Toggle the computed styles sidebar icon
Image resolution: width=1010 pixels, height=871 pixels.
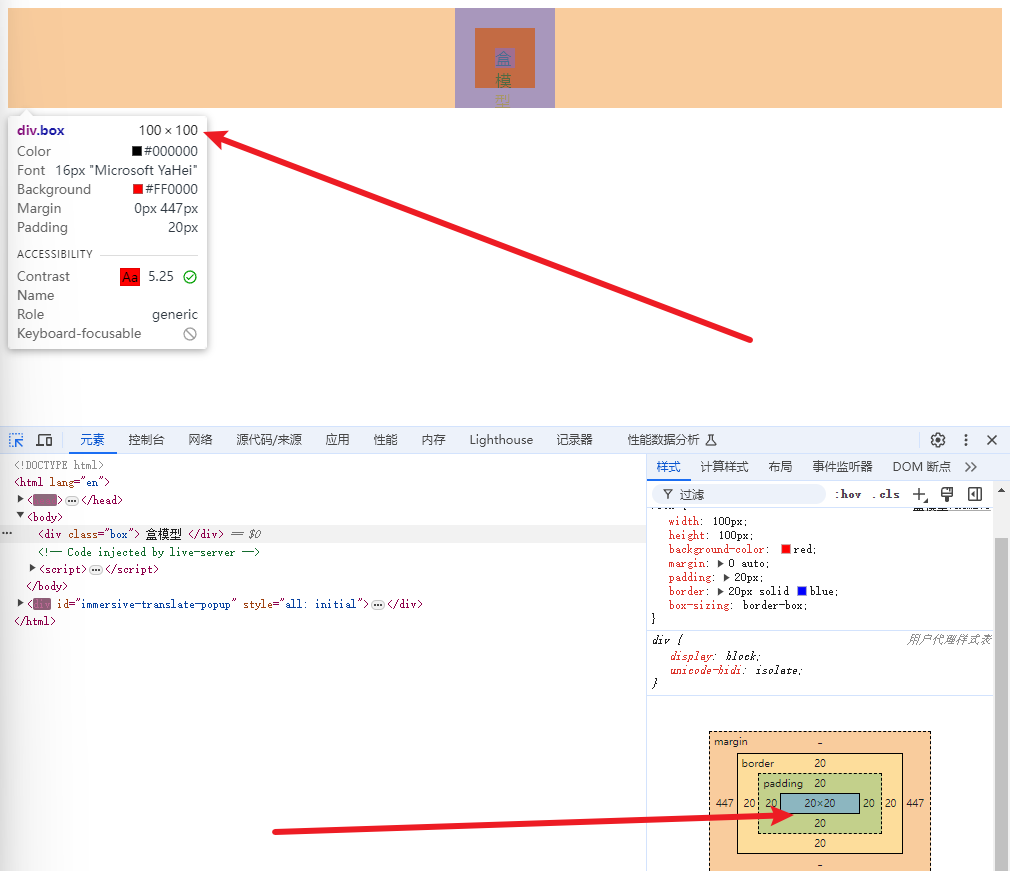(x=975, y=494)
